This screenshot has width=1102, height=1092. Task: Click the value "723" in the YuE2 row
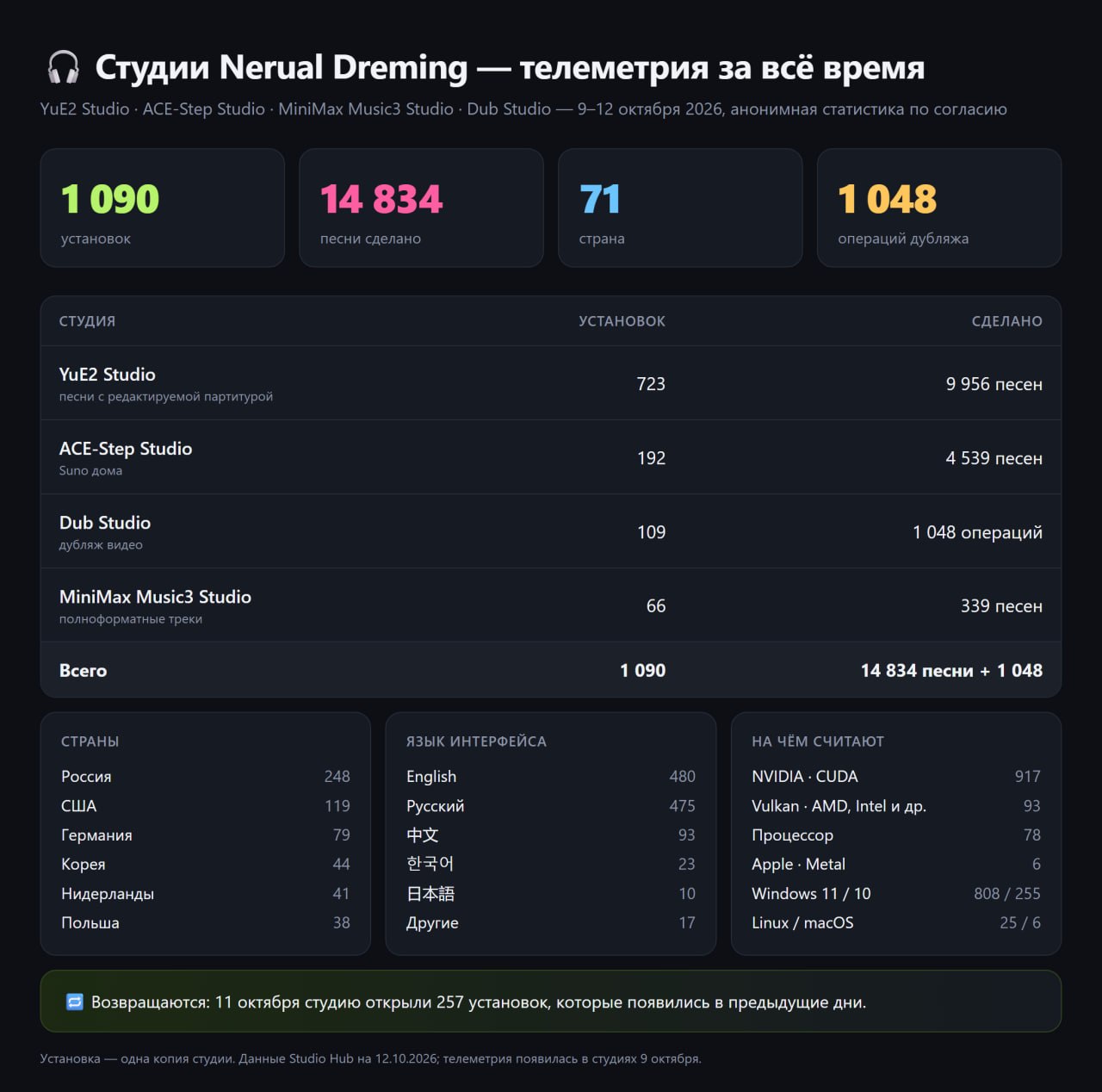pyautogui.click(x=651, y=384)
